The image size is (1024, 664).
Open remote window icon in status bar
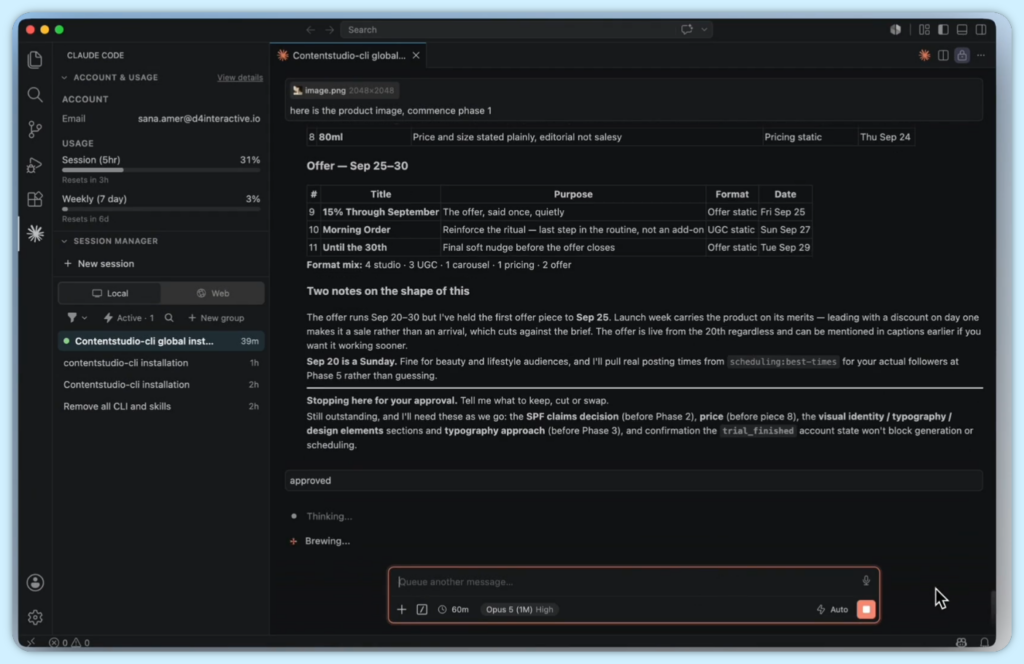coord(31,642)
